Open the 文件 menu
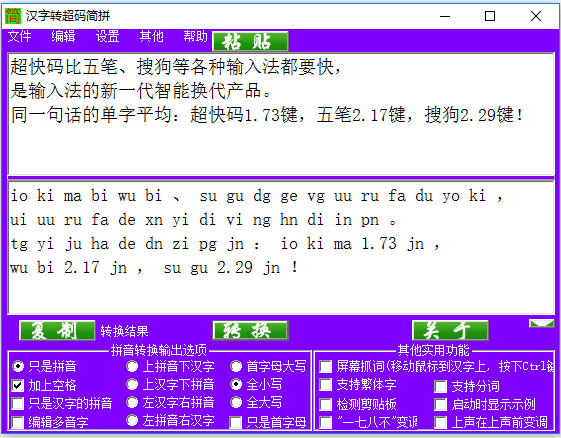The image size is (561, 438). (x=19, y=36)
